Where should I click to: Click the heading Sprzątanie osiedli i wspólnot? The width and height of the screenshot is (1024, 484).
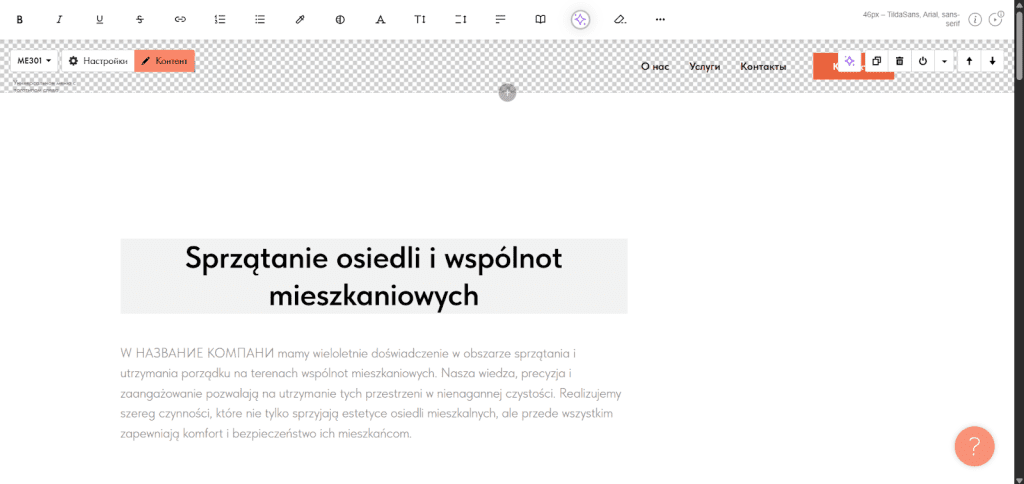374,276
